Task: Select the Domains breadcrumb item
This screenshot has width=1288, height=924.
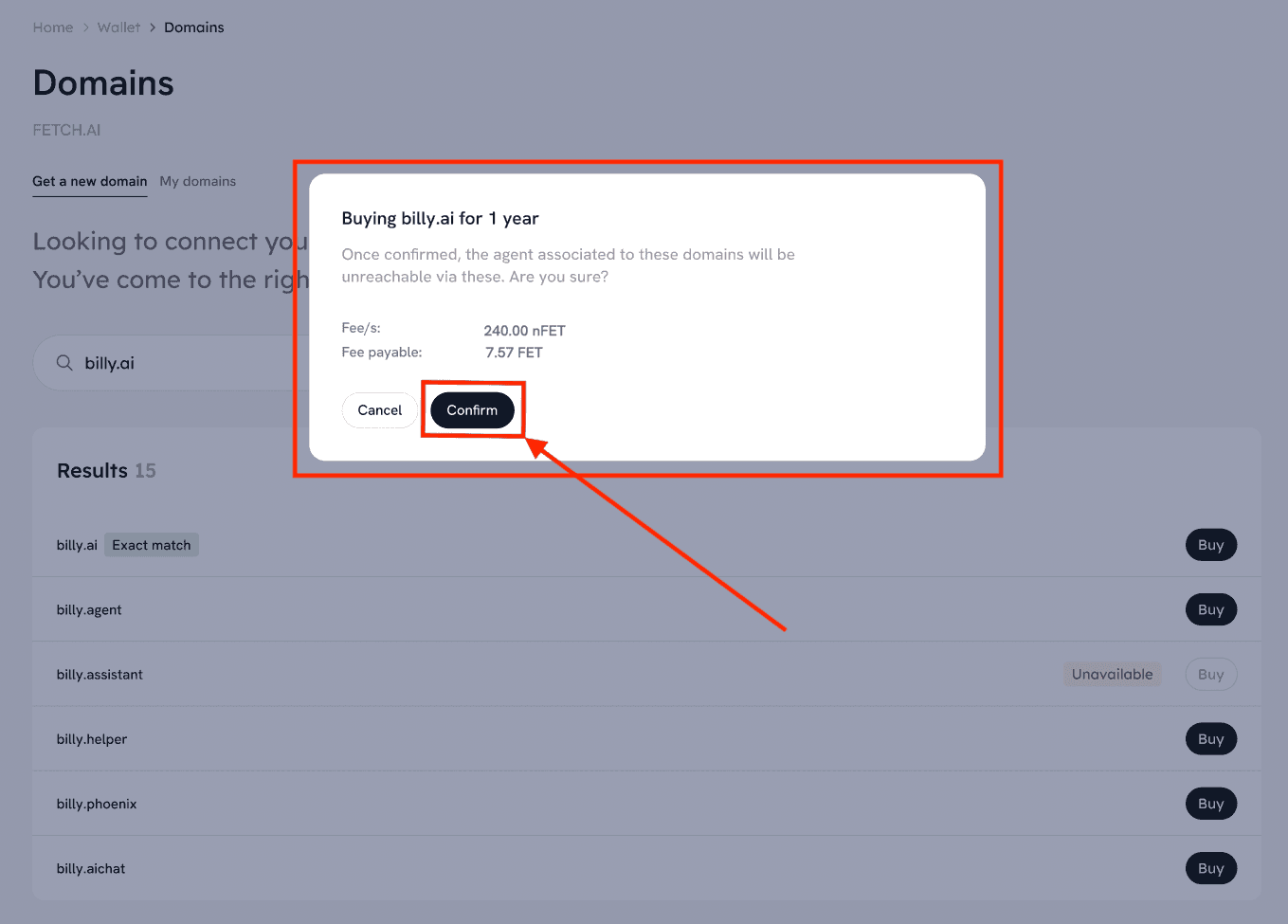Action: (194, 27)
